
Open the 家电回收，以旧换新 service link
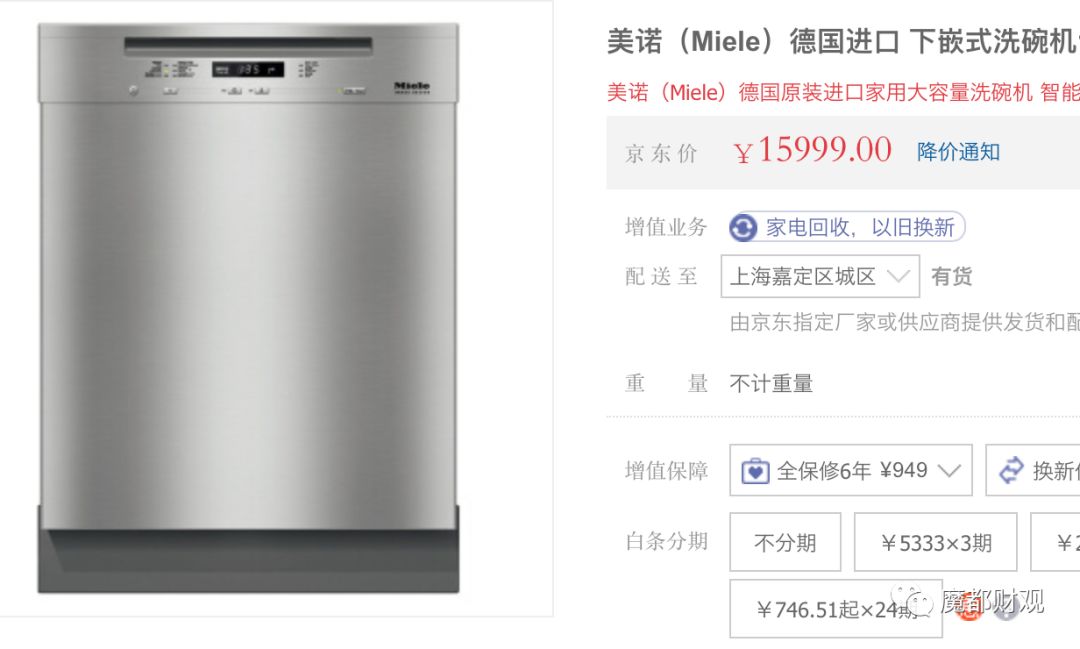click(859, 228)
